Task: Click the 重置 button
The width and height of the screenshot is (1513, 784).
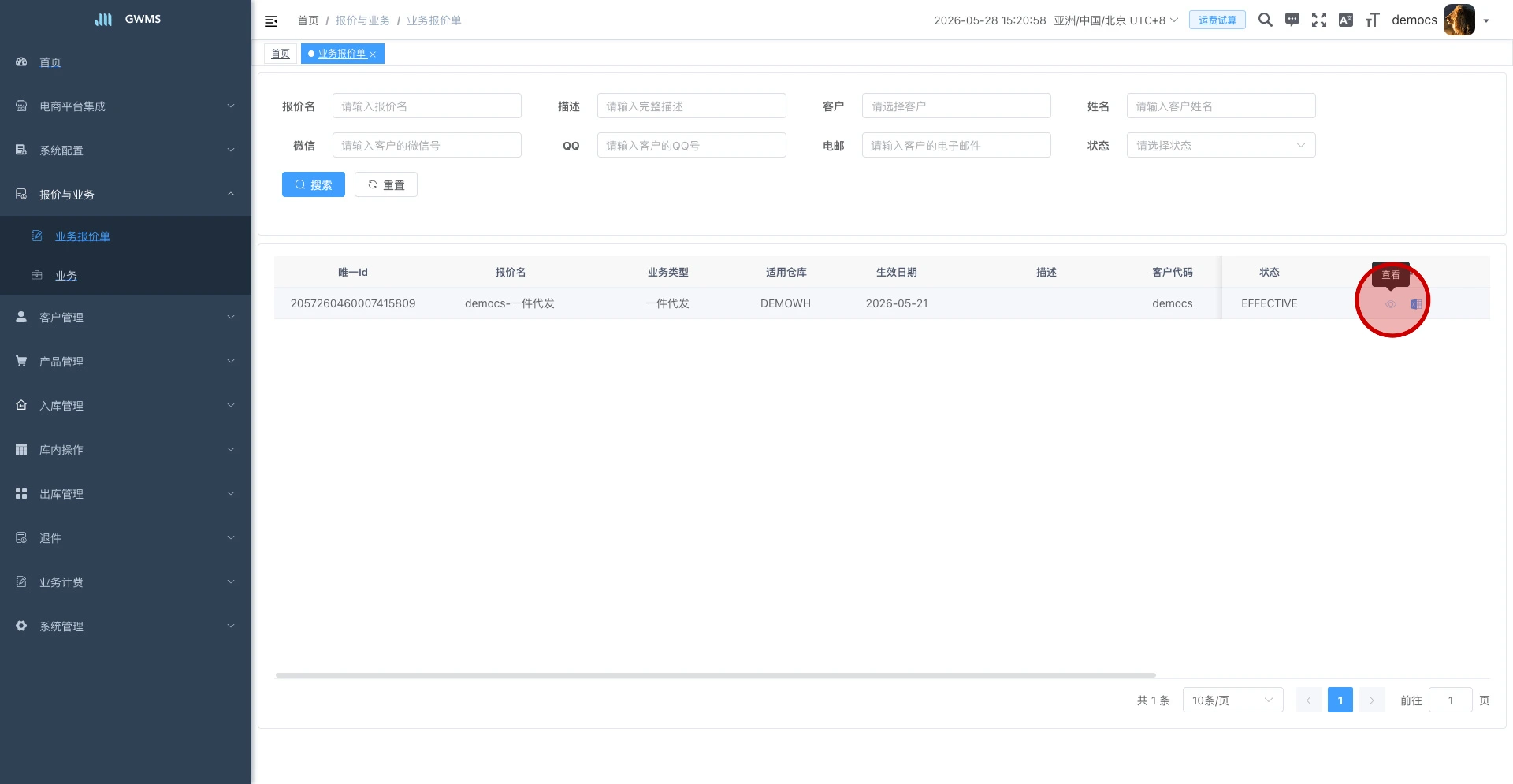Action: 386,184
